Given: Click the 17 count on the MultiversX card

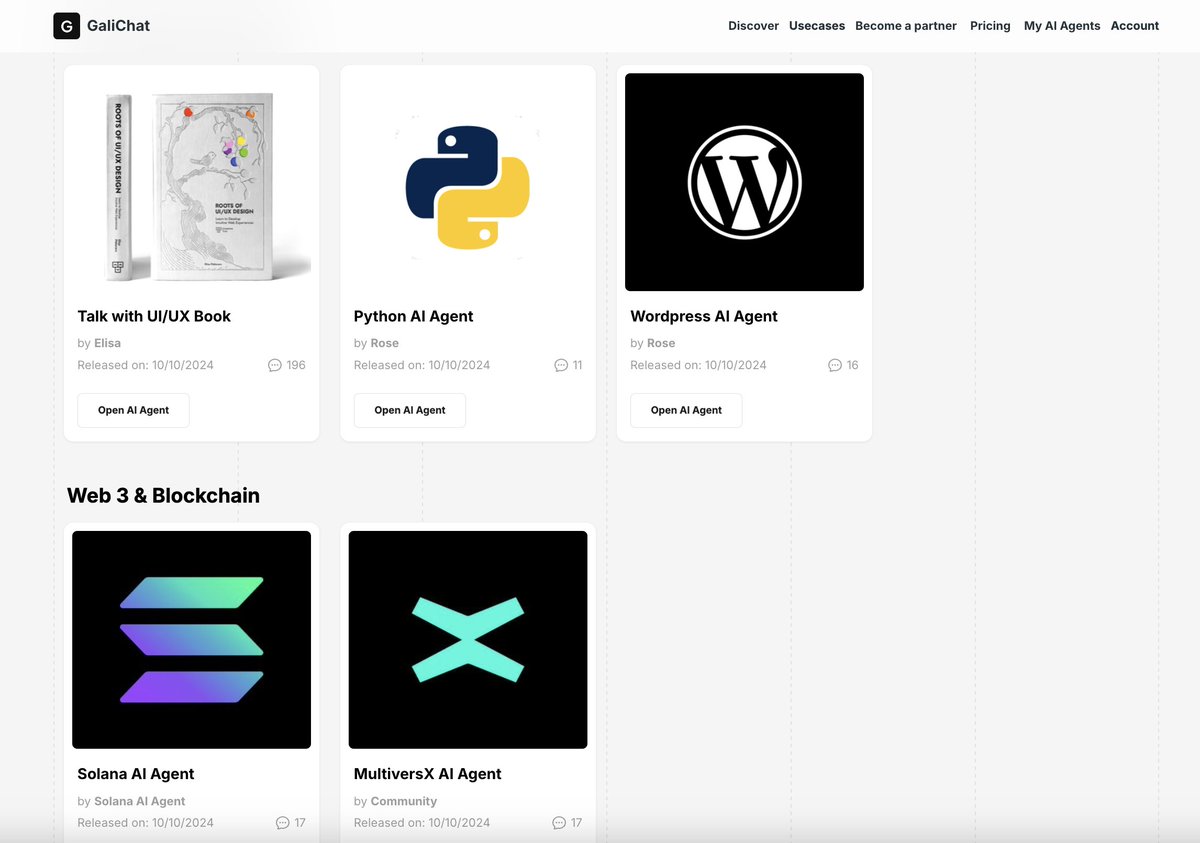Looking at the screenshot, I should 576,823.
